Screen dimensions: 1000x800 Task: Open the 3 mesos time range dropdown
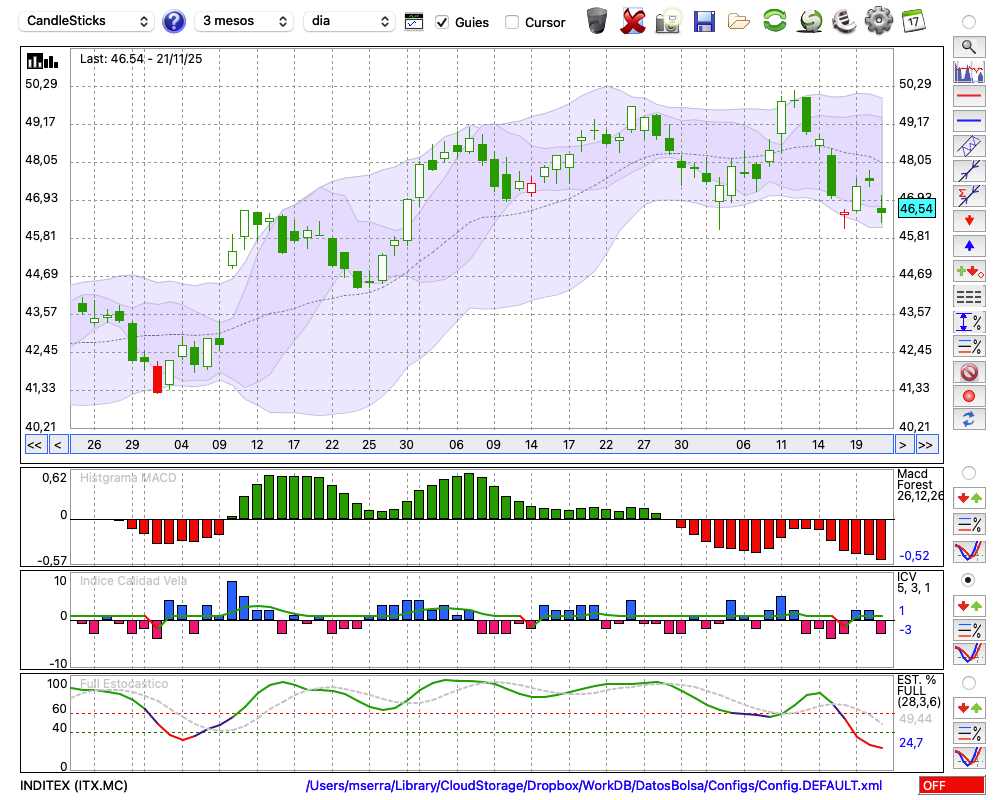click(244, 21)
